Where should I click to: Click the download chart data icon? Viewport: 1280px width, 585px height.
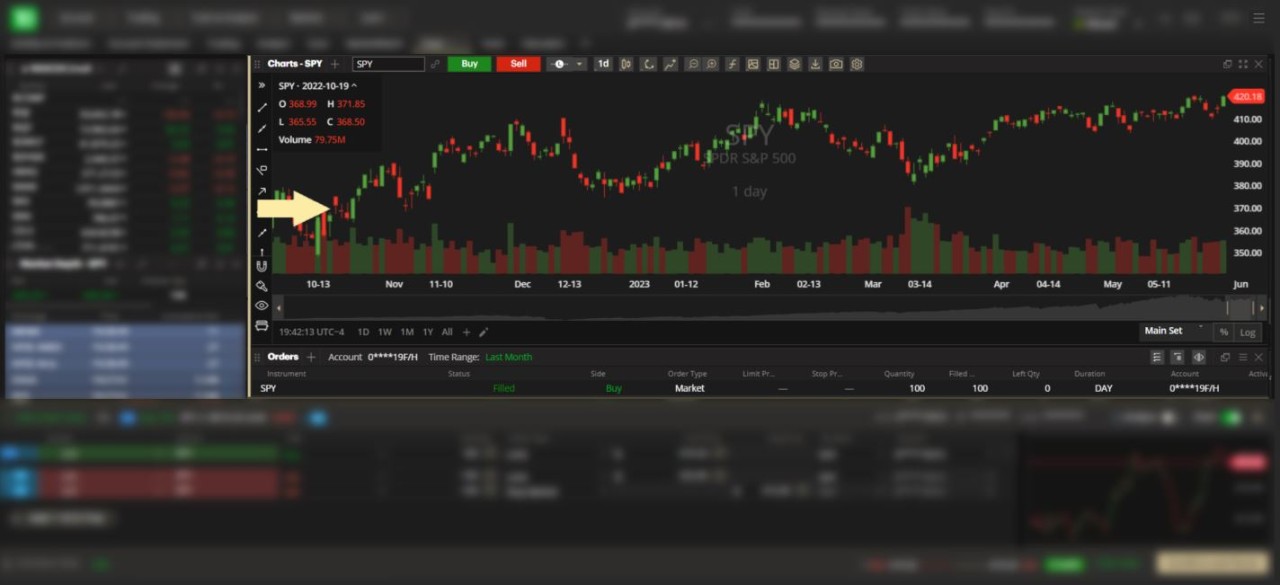[815, 64]
